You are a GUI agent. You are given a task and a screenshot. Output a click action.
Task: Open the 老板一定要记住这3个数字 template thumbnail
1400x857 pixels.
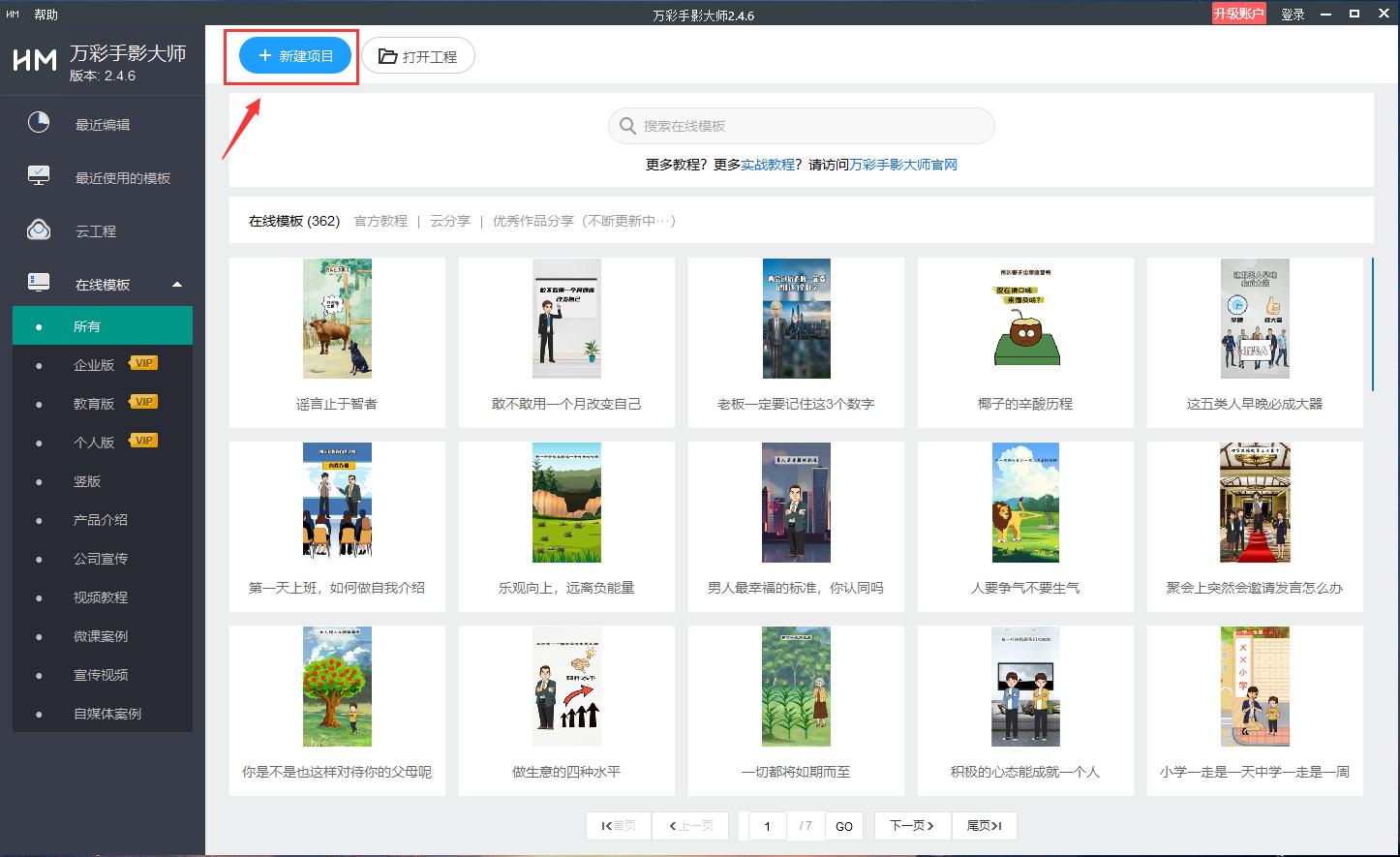pos(796,319)
